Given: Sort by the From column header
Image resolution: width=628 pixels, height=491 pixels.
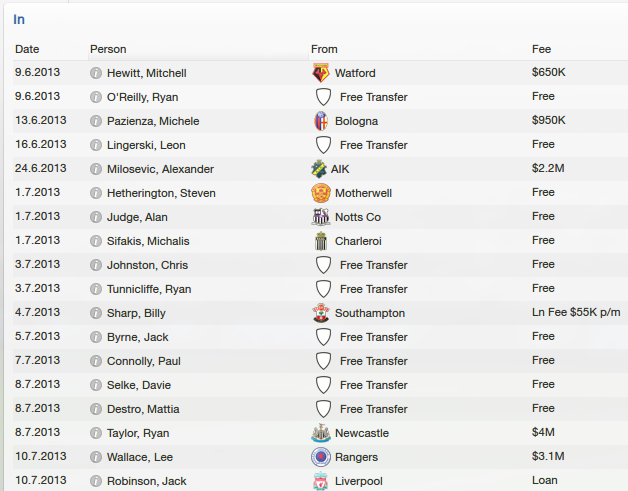Looking at the screenshot, I should [x=324, y=49].
